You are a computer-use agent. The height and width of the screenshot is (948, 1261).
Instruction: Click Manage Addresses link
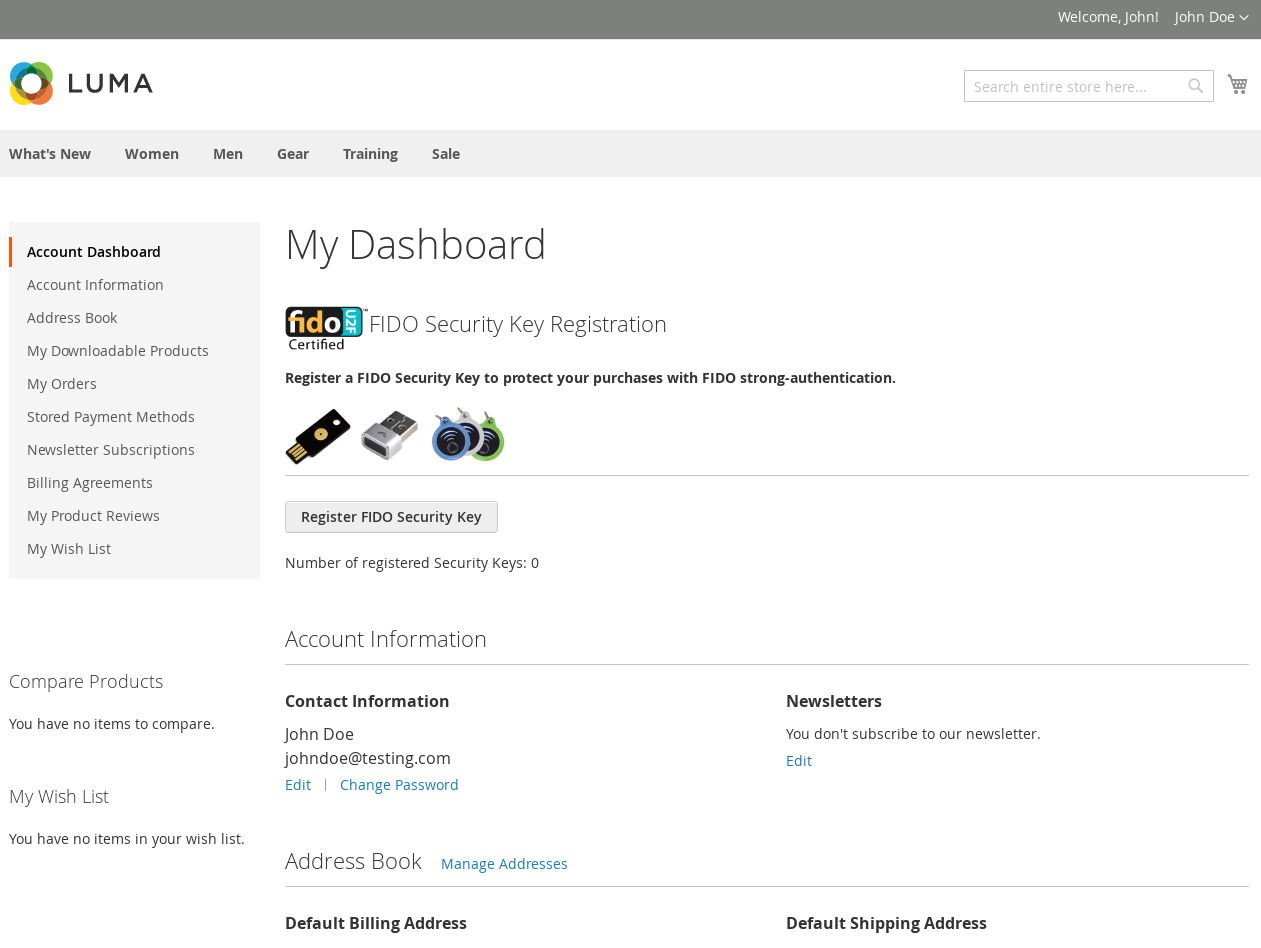[x=504, y=864]
